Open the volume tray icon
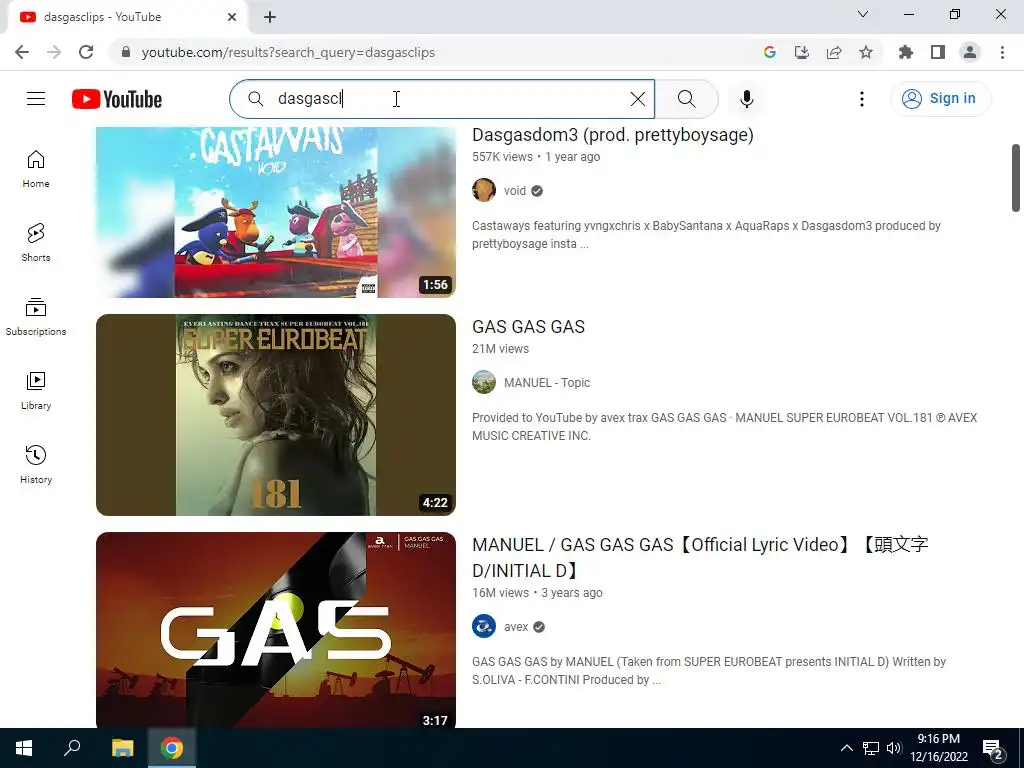The image size is (1024, 768). pos(894,748)
